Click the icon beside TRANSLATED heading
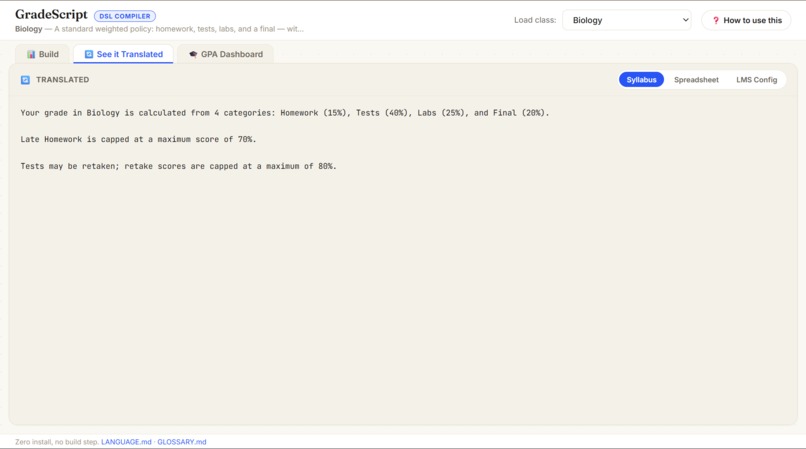Image resolution: width=806 pixels, height=449 pixels. pos(25,80)
